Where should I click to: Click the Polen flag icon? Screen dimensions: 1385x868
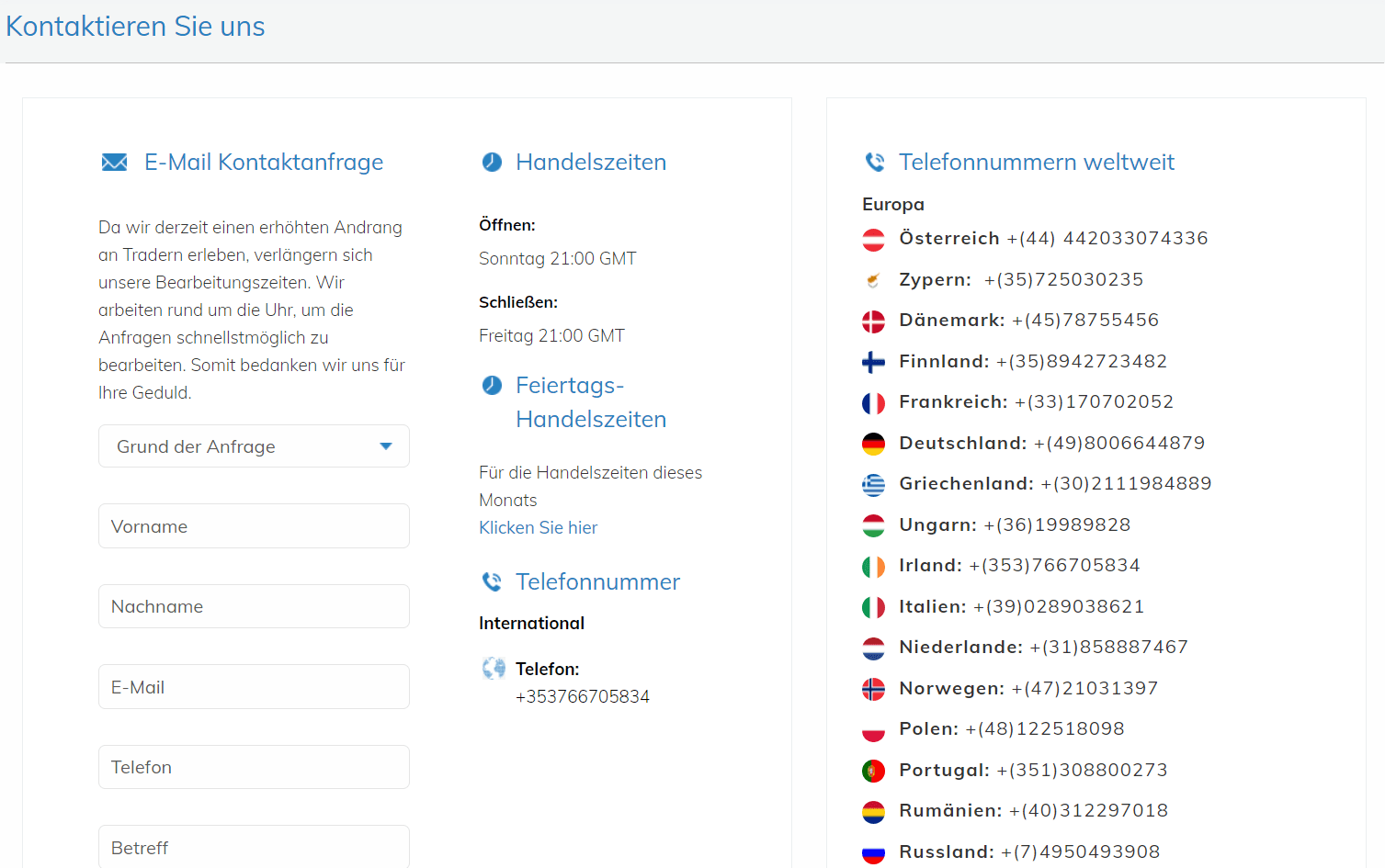pyautogui.click(x=873, y=730)
